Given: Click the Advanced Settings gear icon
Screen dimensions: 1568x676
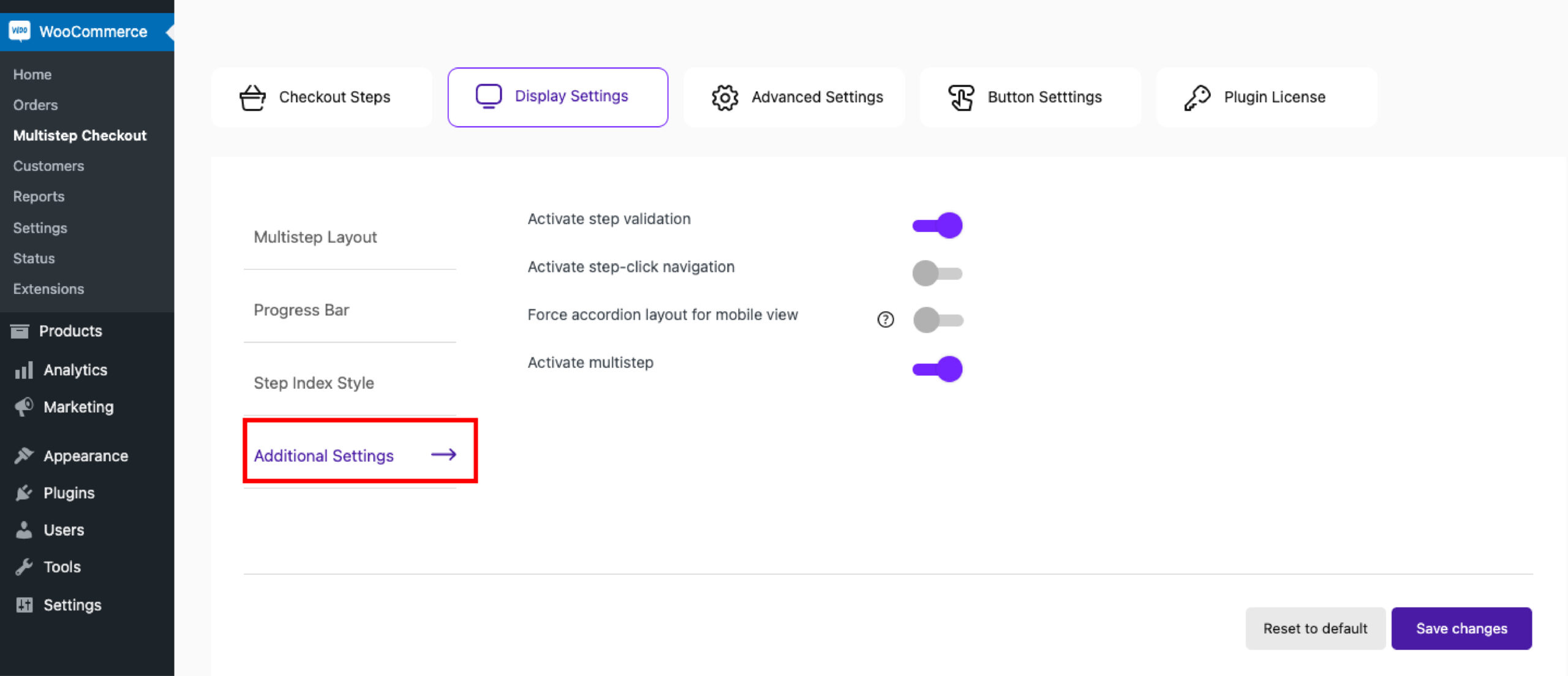Looking at the screenshot, I should tap(725, 97).
